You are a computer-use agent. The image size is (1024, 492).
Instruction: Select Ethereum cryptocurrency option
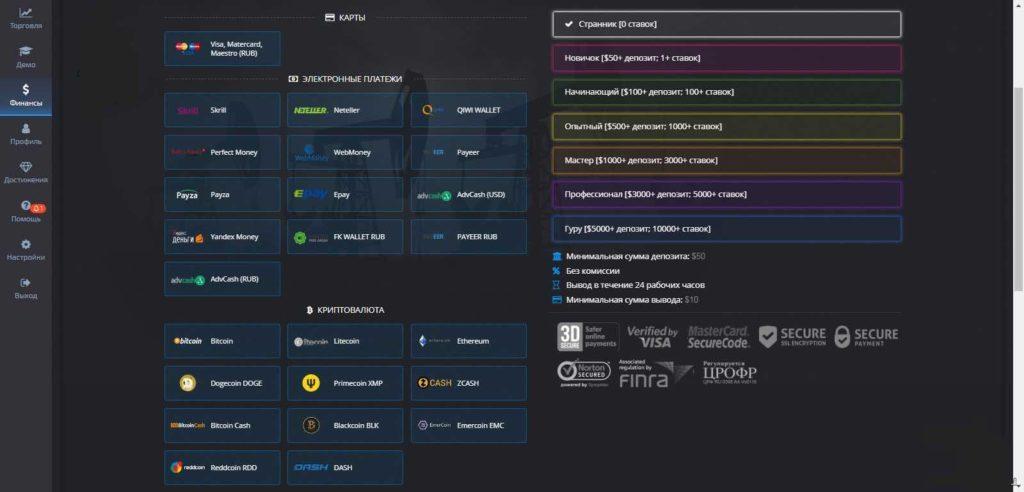pyautogui.click(x=468, y=341)
